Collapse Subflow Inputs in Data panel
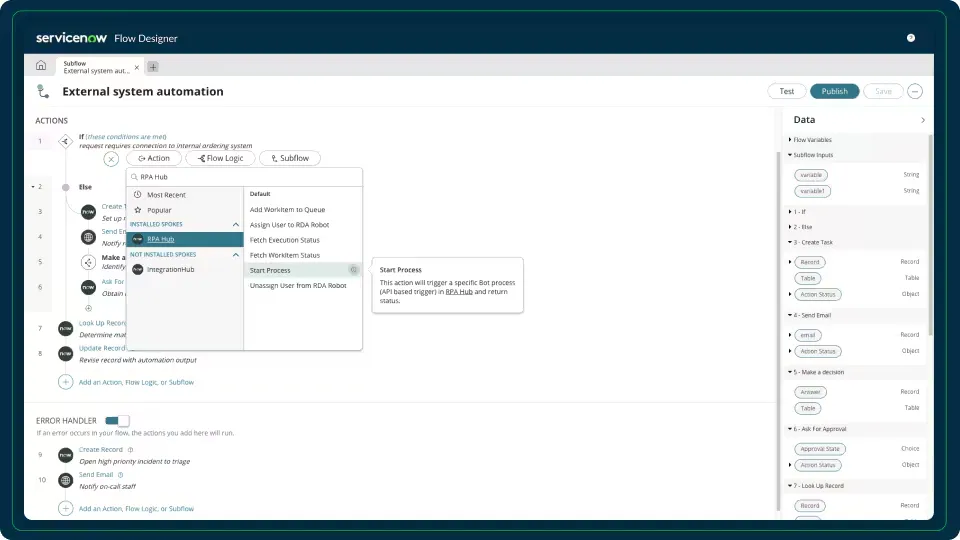The width and height of the screenshot is (960, 540). pos(790,155)
